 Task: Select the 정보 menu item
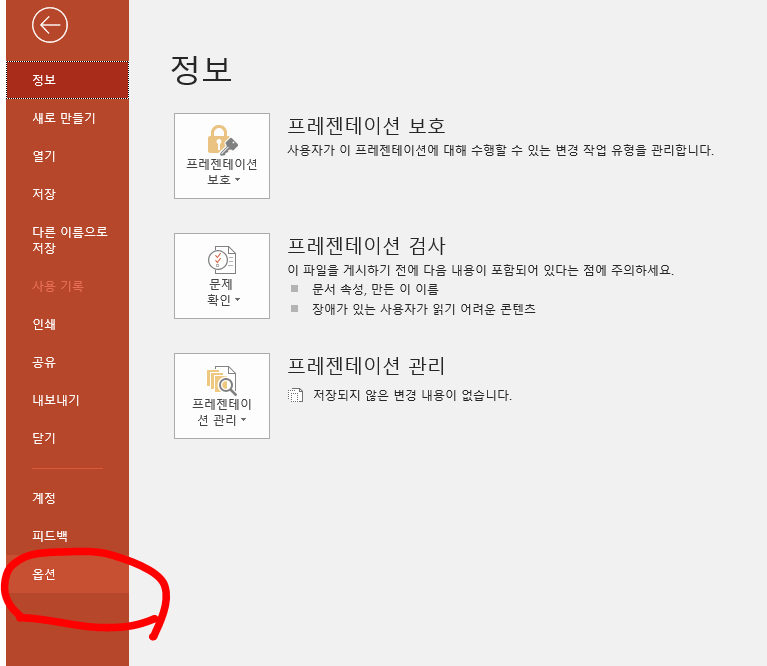68,80
